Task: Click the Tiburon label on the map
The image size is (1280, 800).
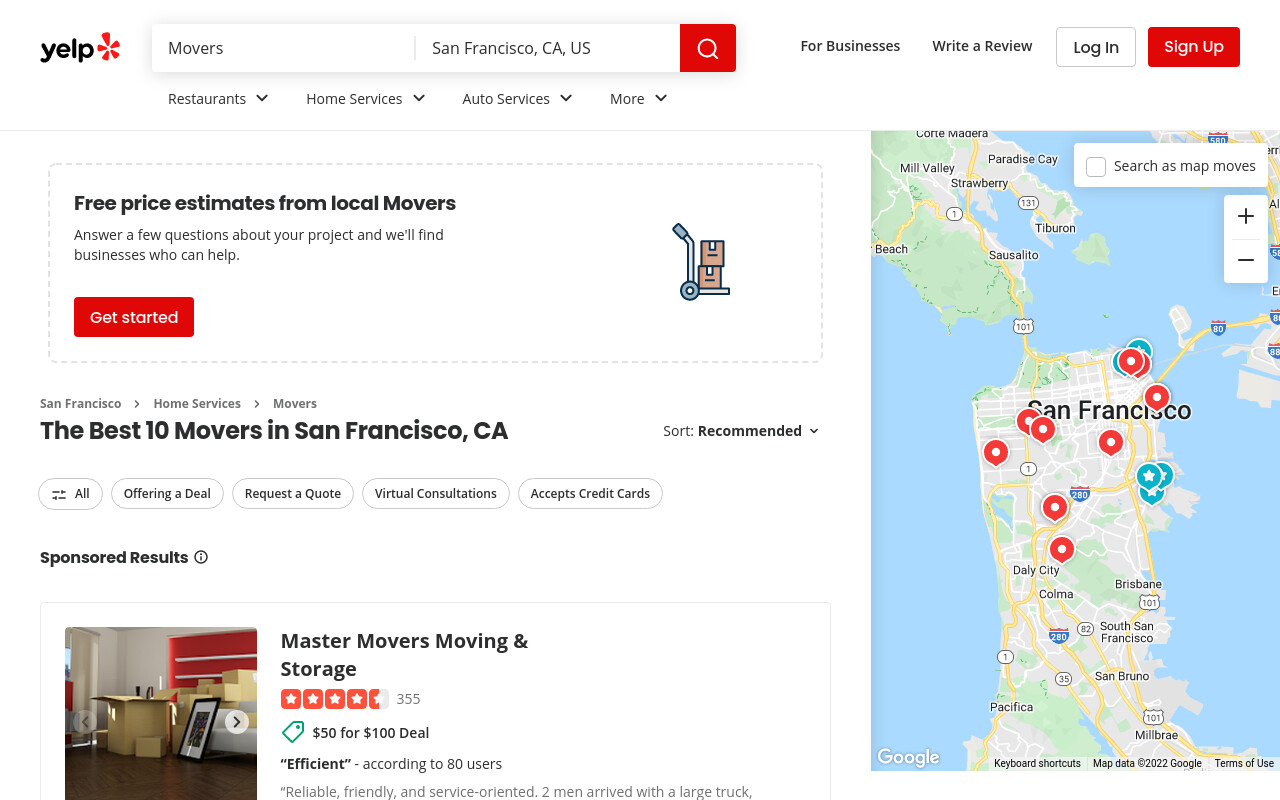Action: [1056, 228]
